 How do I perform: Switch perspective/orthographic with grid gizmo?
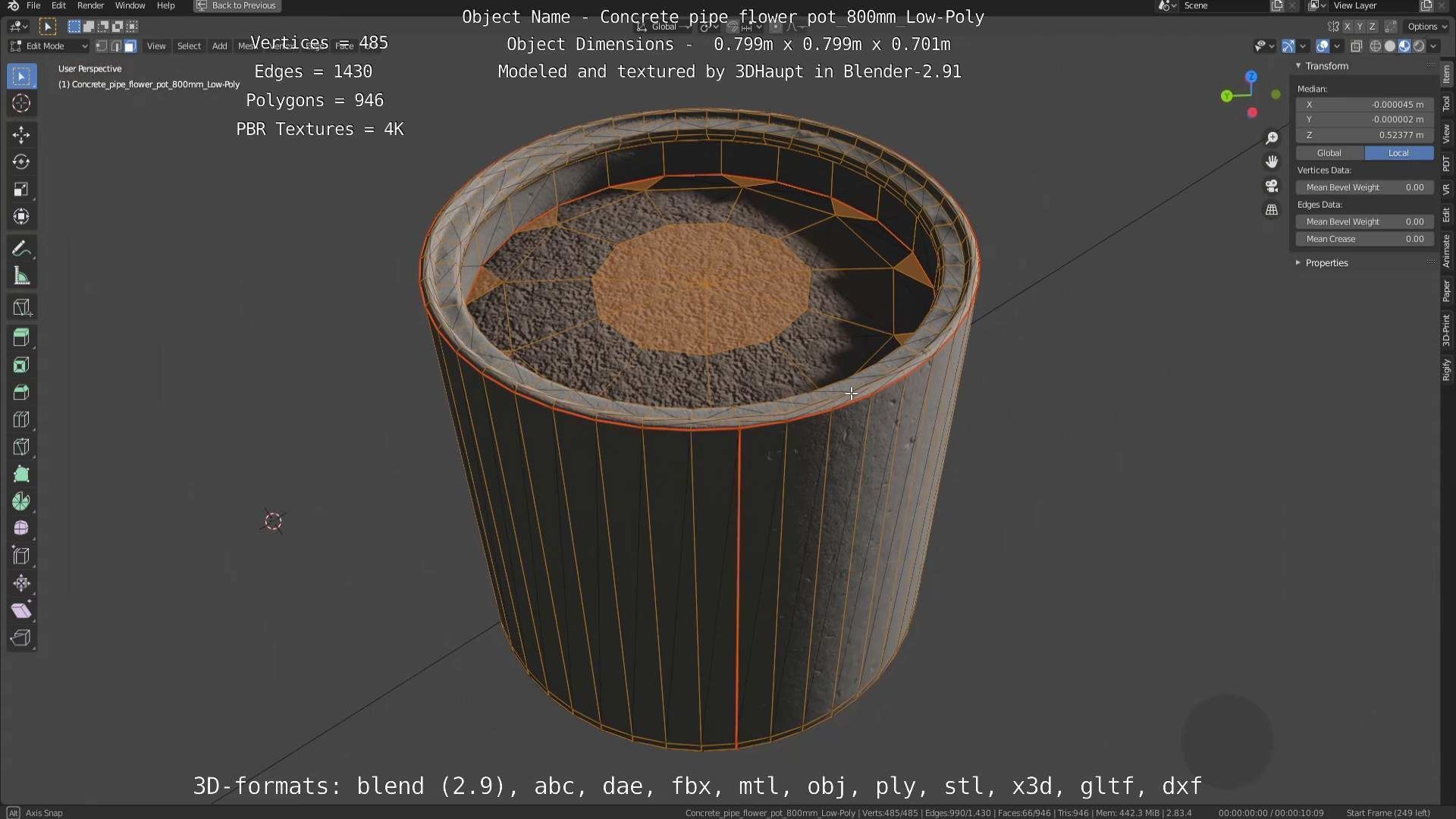(x=1272, y=210)
